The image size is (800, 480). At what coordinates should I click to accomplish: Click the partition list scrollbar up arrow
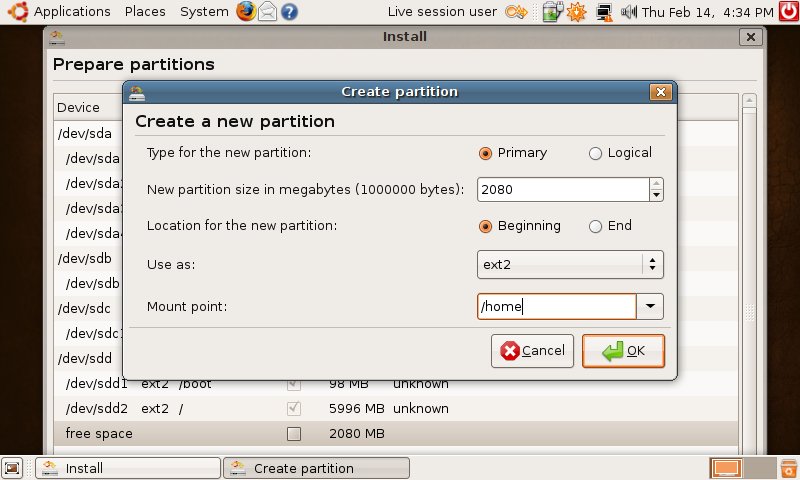(749, 100)
